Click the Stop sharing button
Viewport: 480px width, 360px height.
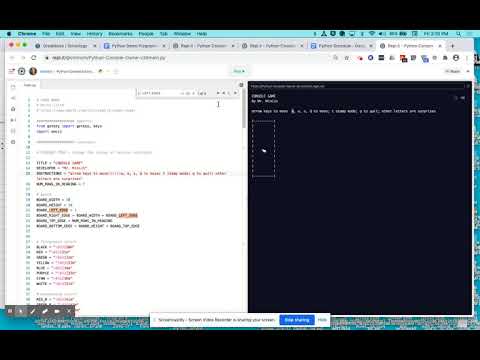(297, 320)
